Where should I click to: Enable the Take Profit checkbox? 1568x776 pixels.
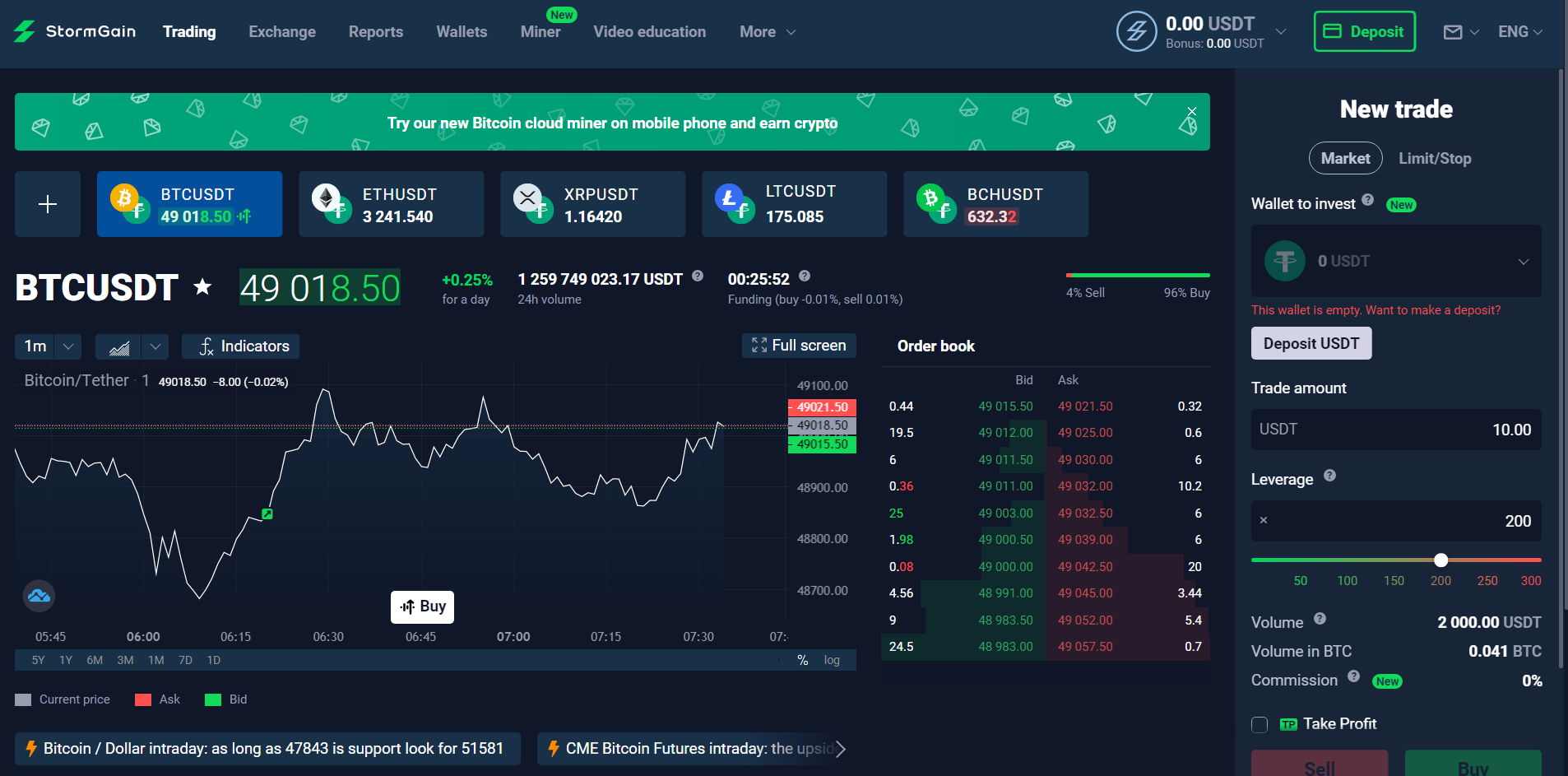1260,725
